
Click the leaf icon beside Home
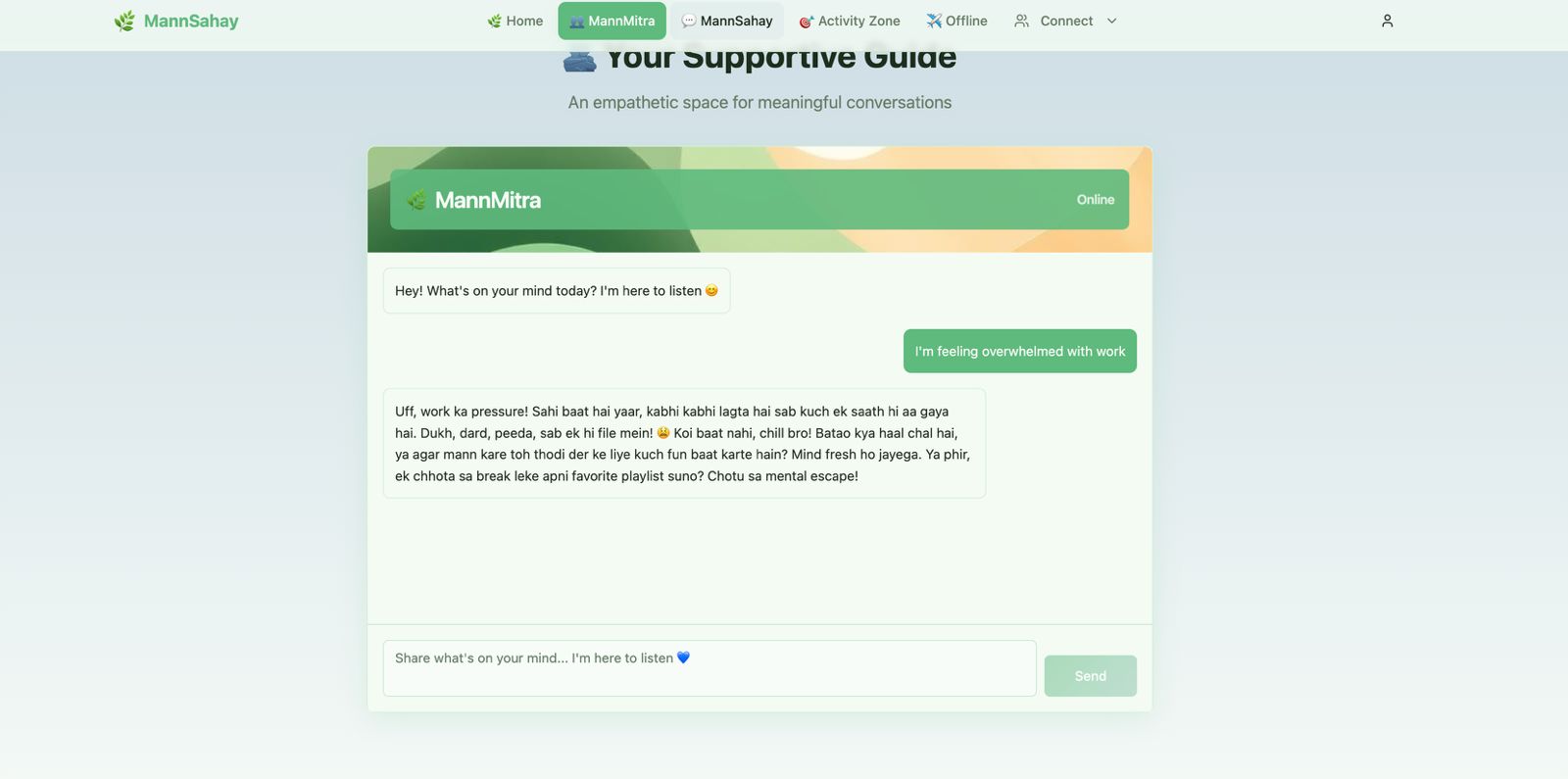495,21
